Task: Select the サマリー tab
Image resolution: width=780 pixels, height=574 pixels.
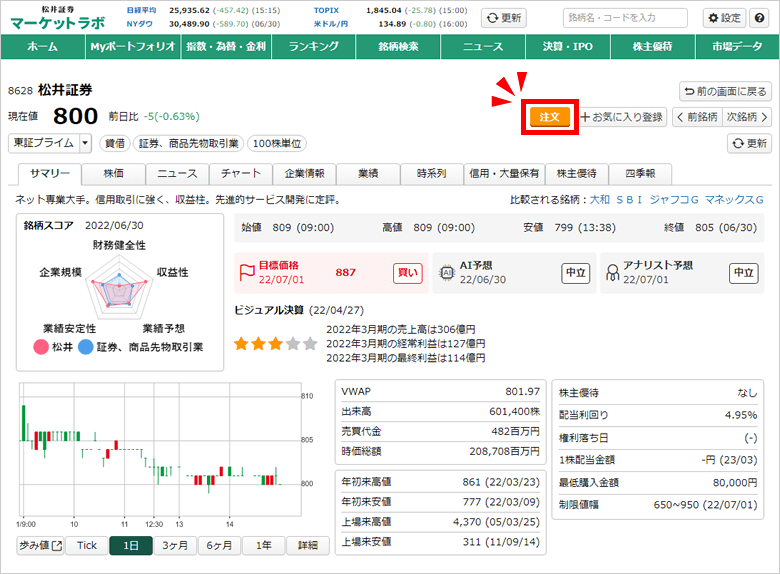Action: click(50, 174)
